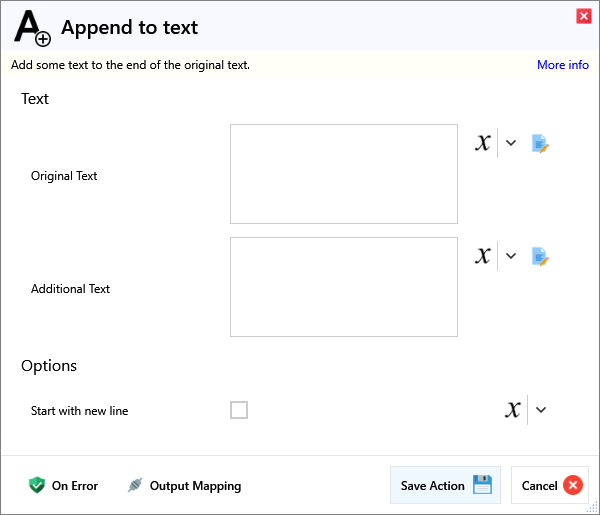Screen dimensions: 600x515
Task: Close the dialog with the red X
Action: [x=583, y=16]
